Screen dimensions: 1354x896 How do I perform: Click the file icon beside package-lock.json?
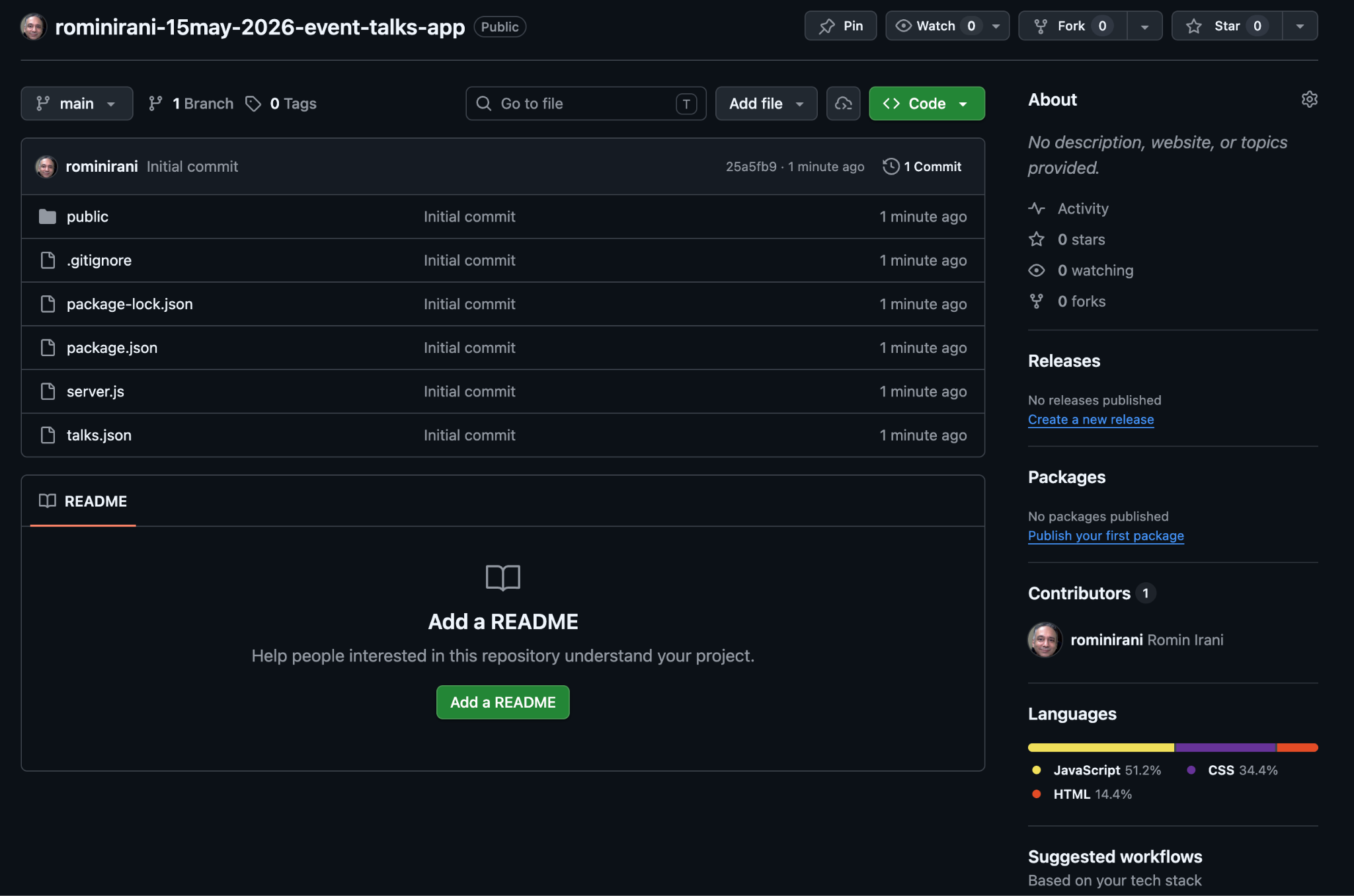[x=48, y=304]
